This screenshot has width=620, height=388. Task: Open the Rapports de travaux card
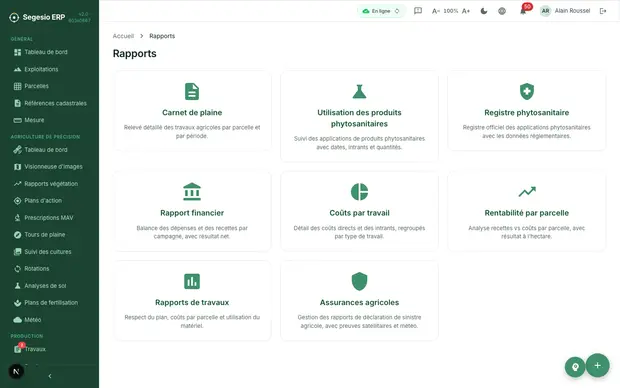(x=192, y=301)
